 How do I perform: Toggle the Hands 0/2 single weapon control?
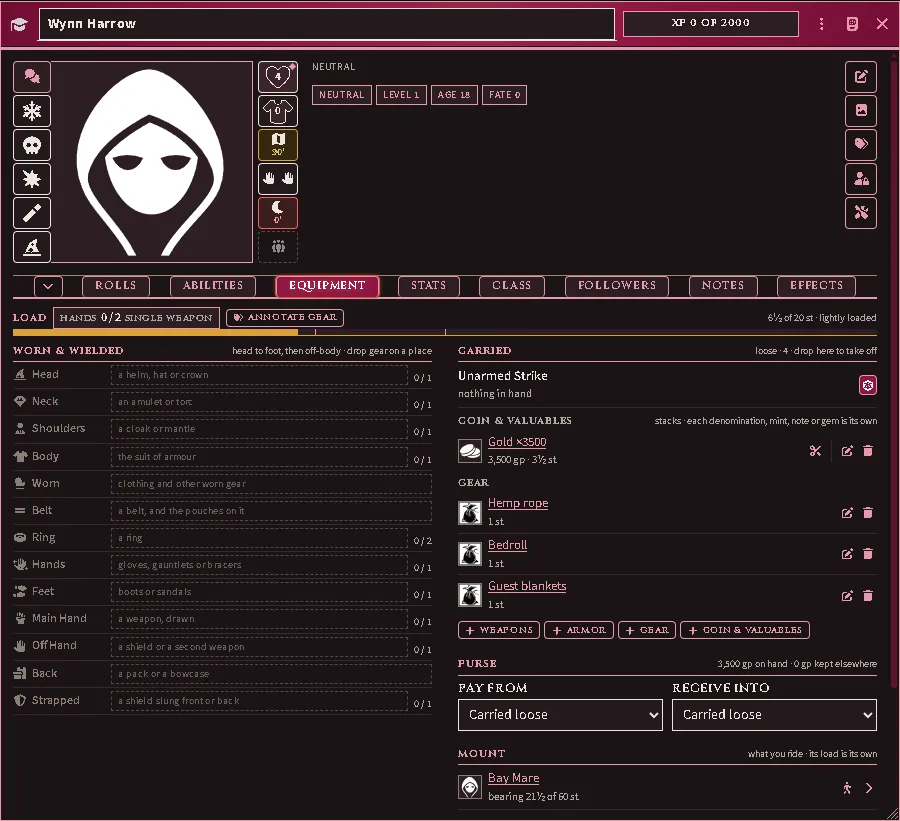click(x=136, y=317)
